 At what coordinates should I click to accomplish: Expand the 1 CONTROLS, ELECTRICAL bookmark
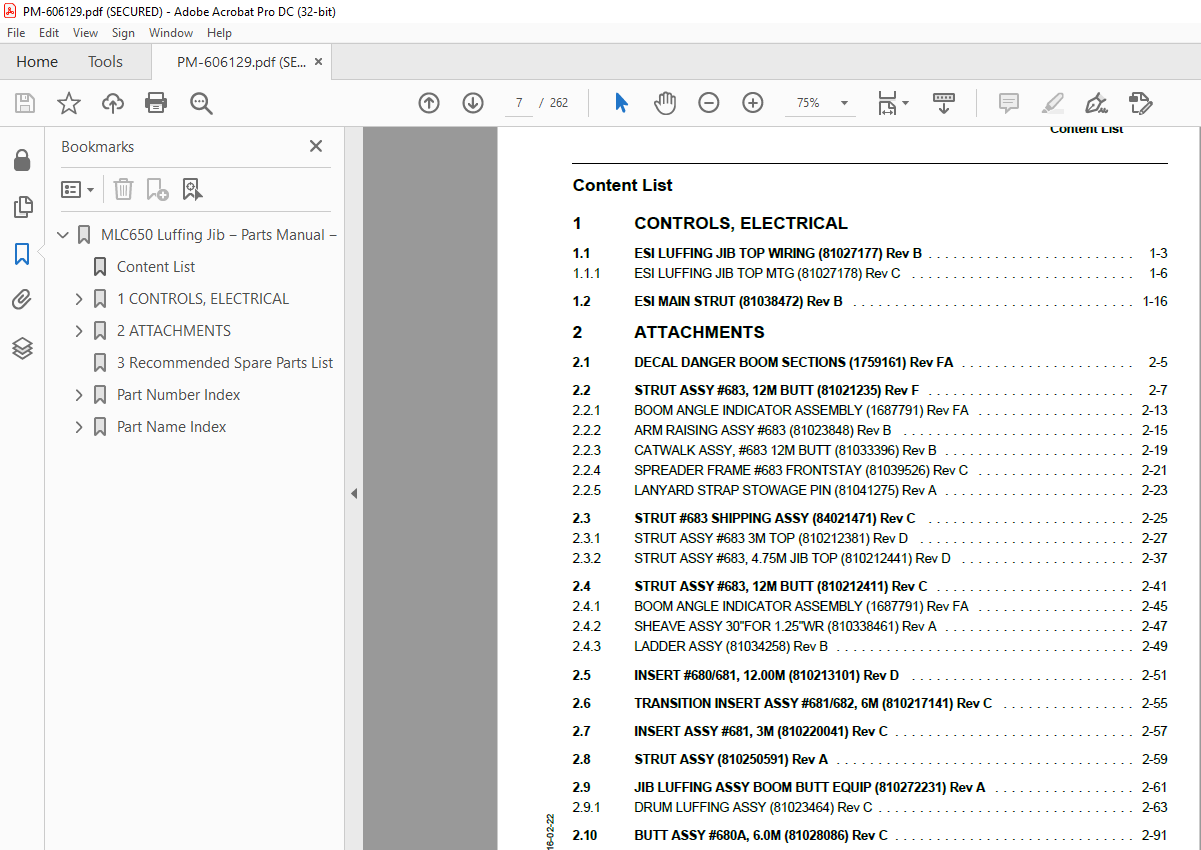click(79, 299)
